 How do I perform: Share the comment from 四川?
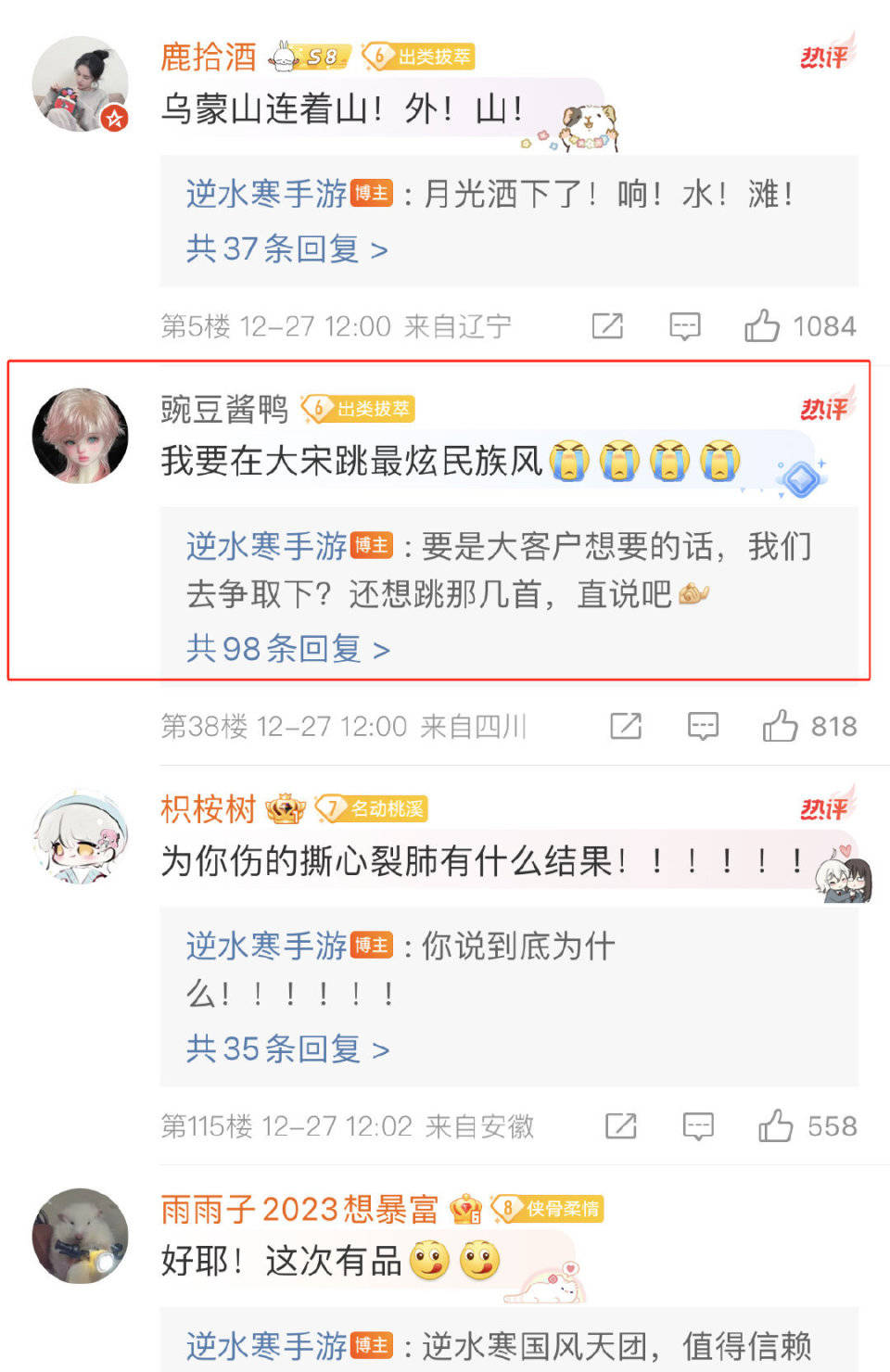tap(626, 726)
